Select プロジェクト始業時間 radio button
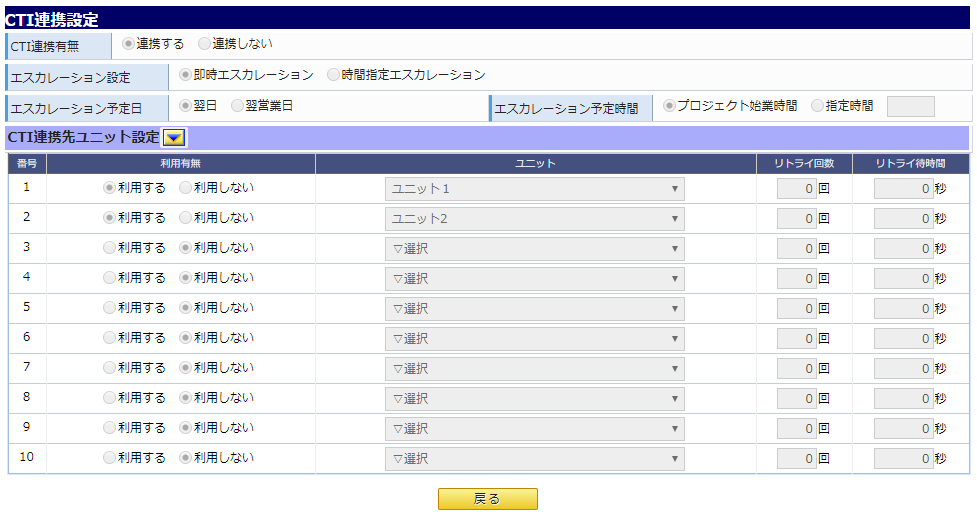Screen dimensions: 977x517 click(x=669, y=106)
